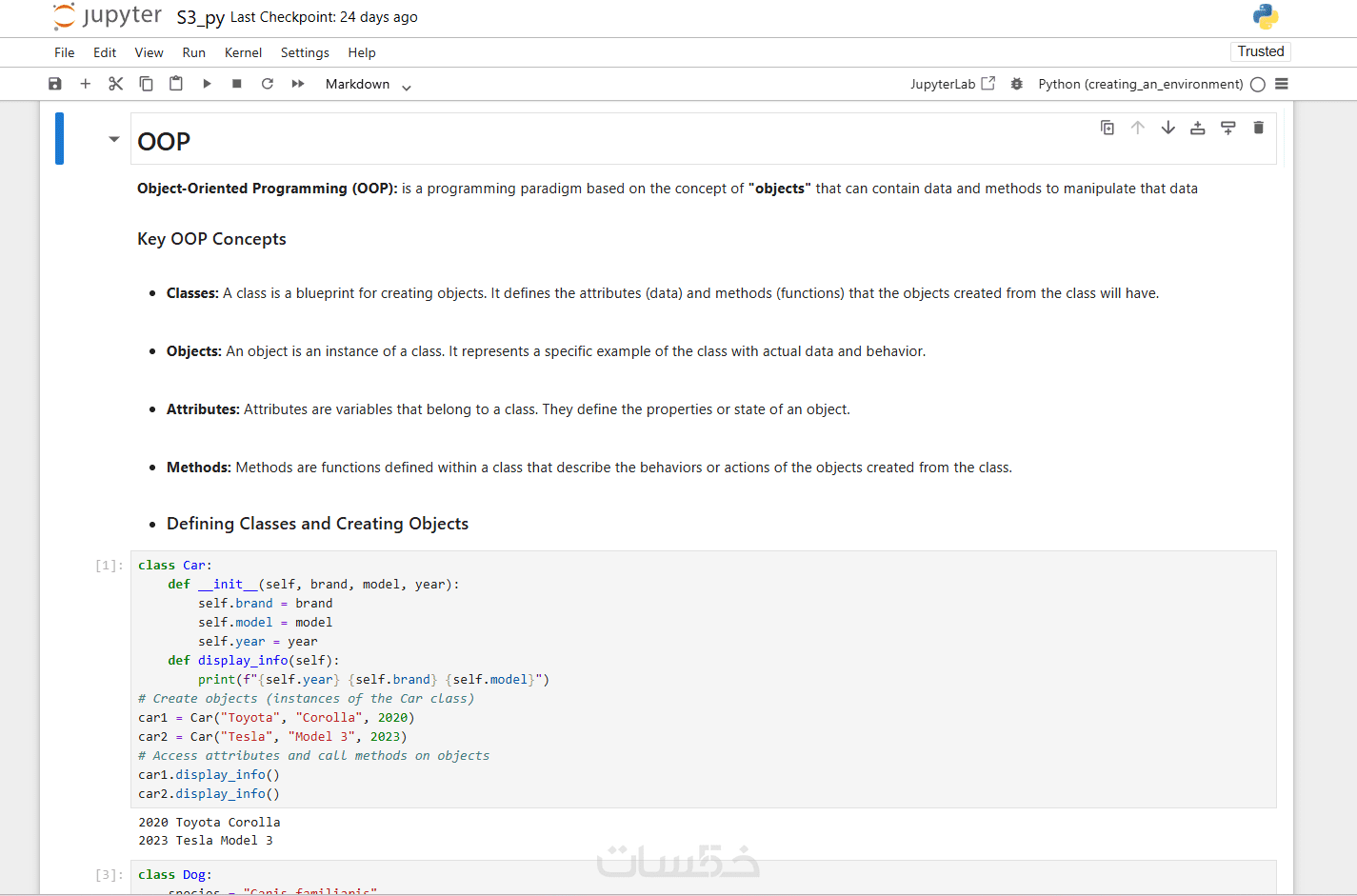
Task: Move the OOP cell down
Action: tap(1168, 128)
